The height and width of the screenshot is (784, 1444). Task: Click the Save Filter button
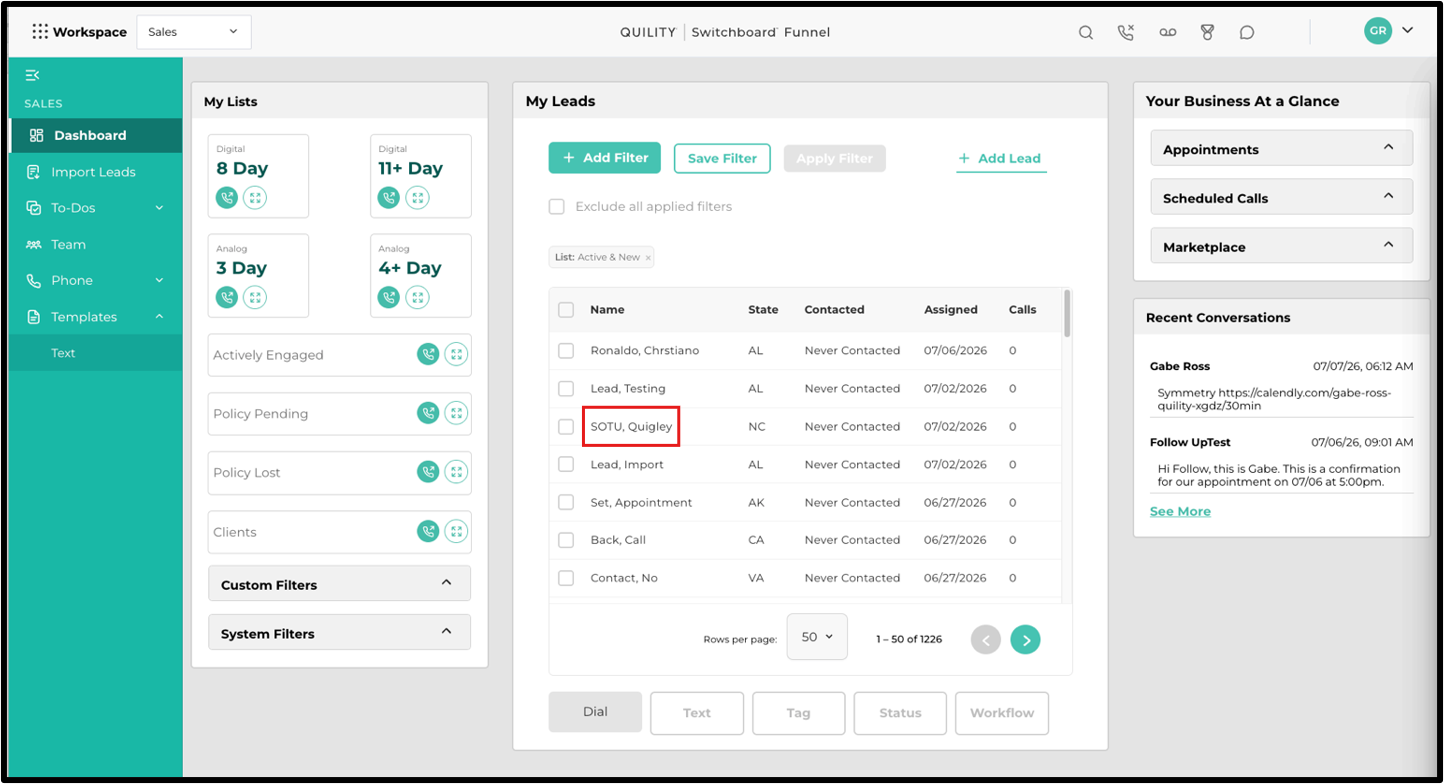pyautogui.click(x=722, y=158)
